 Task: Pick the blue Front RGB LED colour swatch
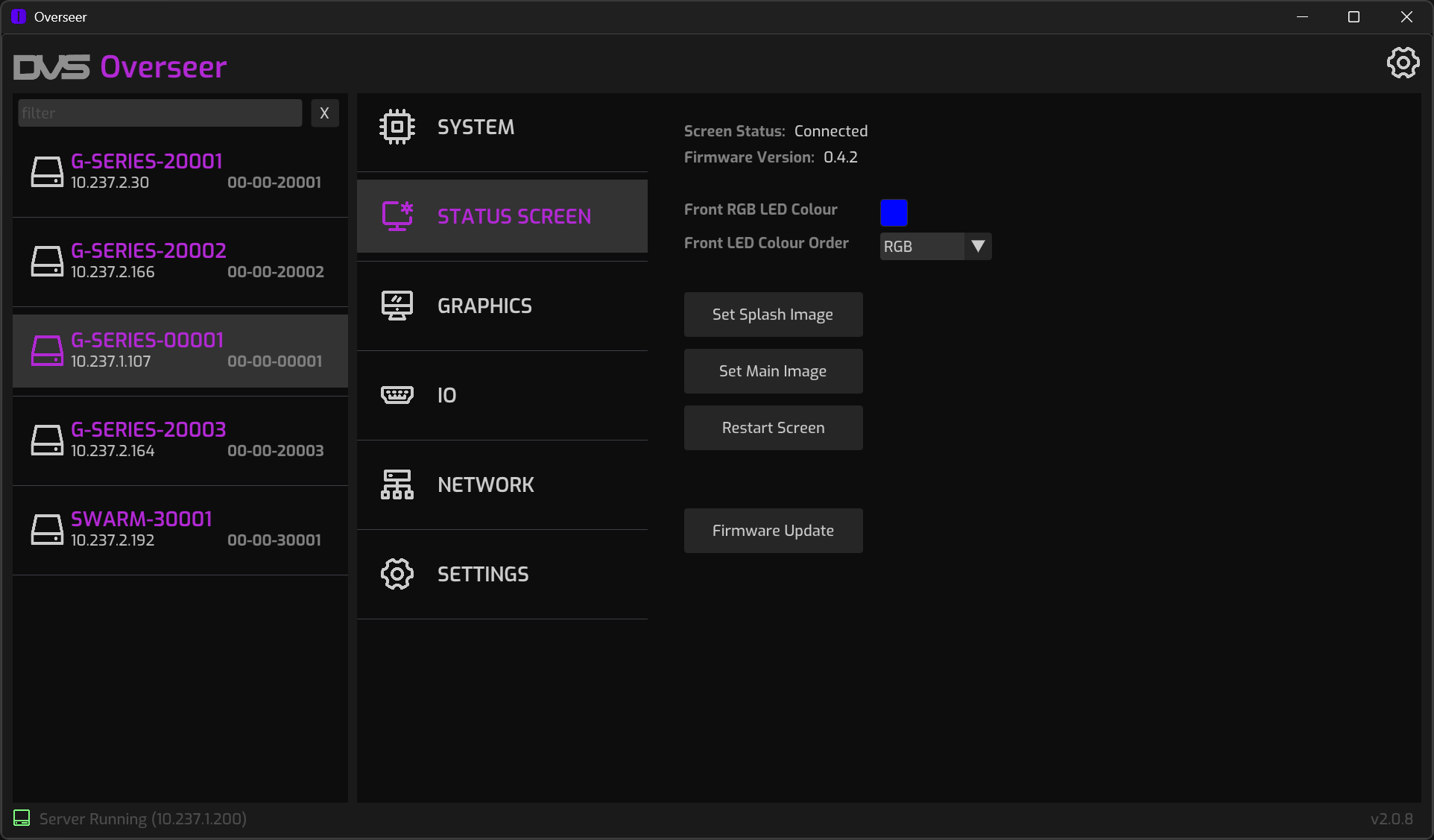pos(894,212)
